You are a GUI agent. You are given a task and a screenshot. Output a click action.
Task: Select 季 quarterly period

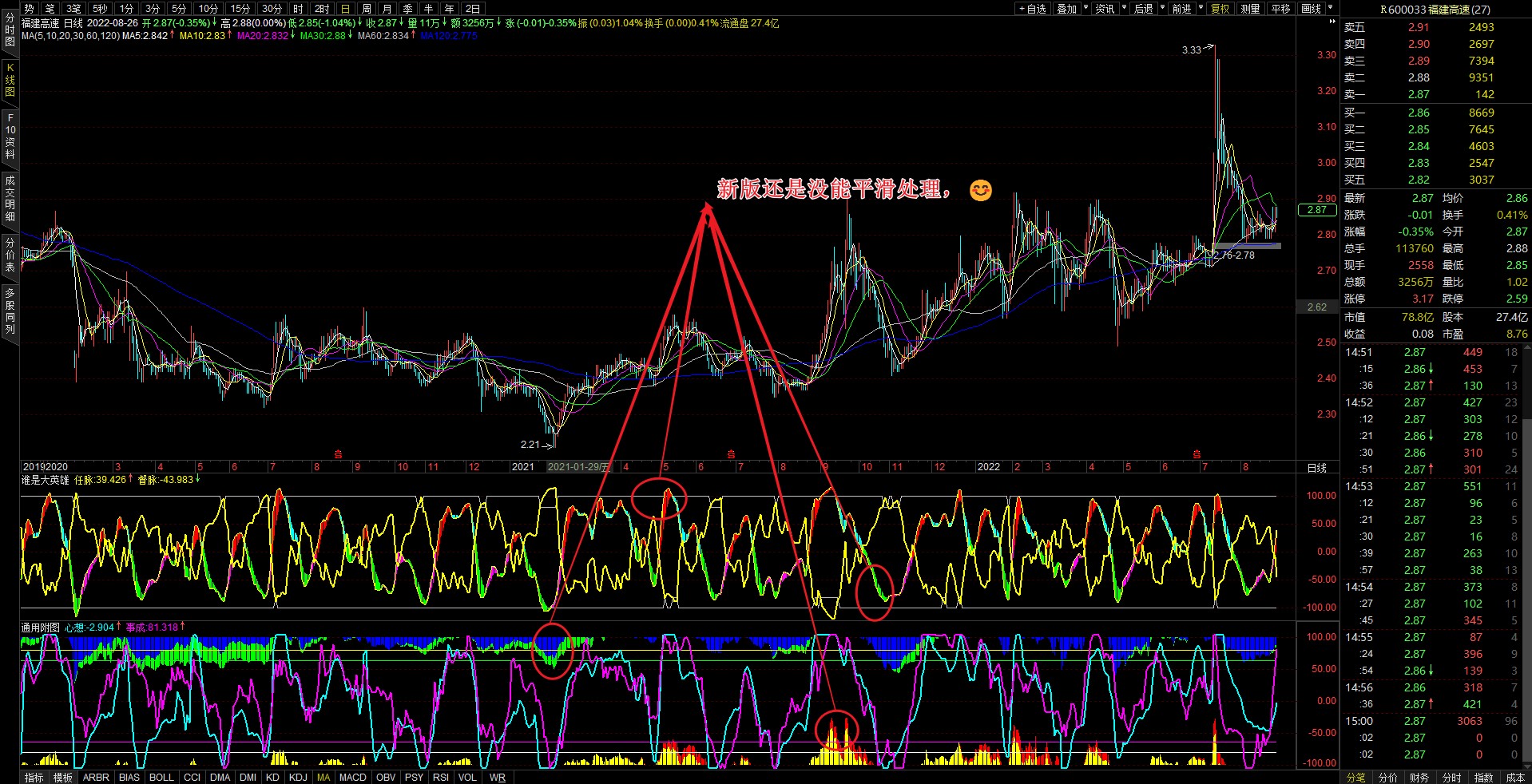[408, 9]
